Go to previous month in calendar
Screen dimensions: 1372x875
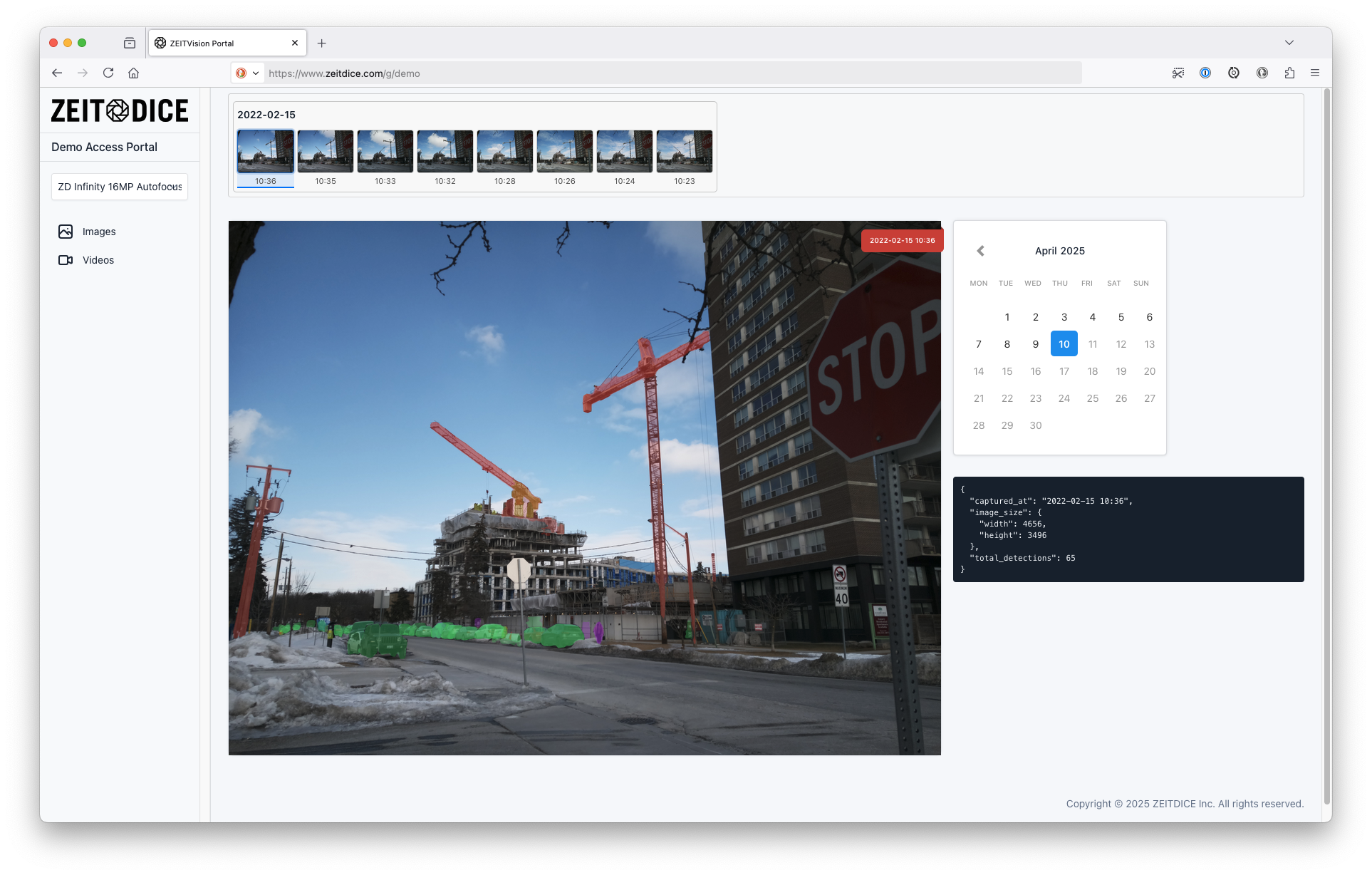coord(980,251)
